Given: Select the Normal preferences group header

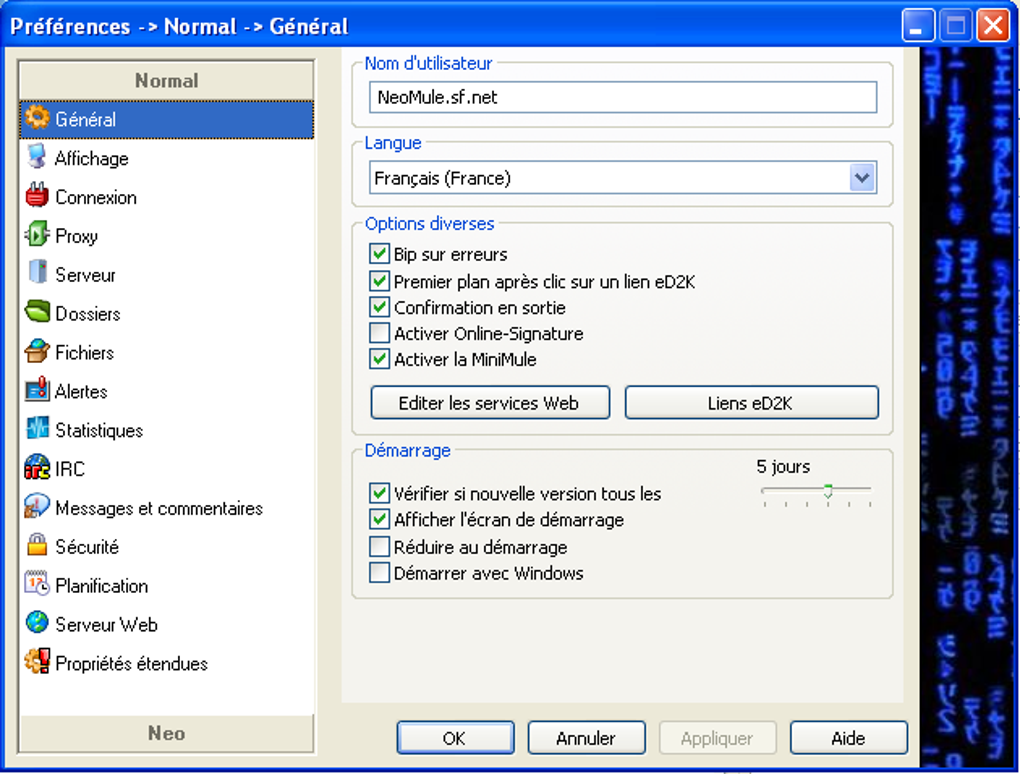Looking at the screenshot, I should 166,80.
